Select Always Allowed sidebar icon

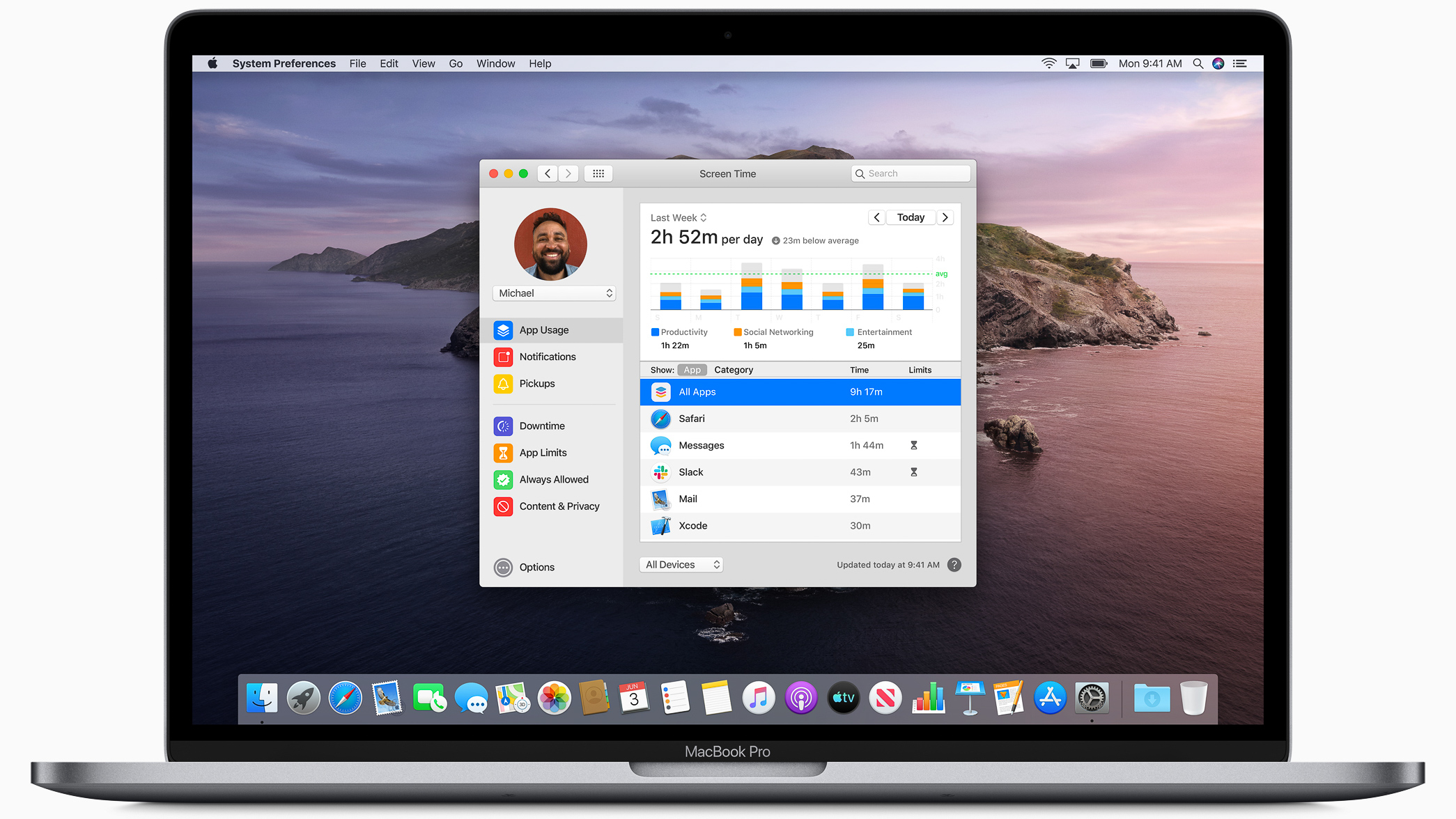[x=504, y=479]
